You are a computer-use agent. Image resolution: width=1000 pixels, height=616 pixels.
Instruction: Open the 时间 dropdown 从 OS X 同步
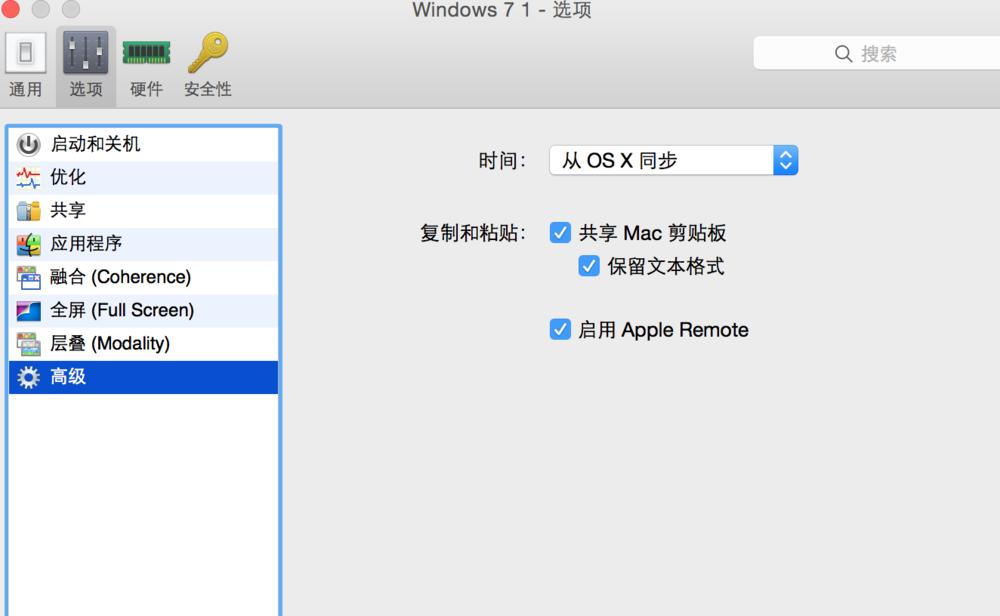pyautogui.click(x=673, y=160)
